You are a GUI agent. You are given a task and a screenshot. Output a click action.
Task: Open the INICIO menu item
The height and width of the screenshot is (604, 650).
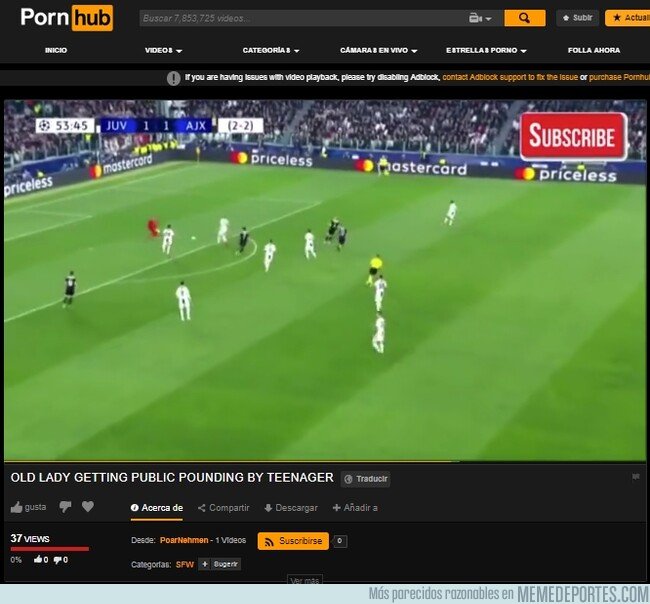[56, 50]
